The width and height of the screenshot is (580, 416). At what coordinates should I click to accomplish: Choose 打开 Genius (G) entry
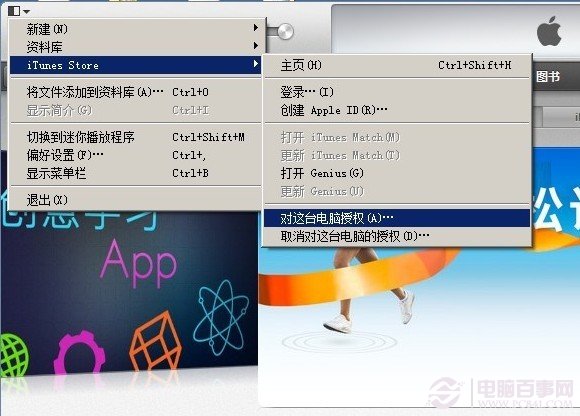(397, 173)
